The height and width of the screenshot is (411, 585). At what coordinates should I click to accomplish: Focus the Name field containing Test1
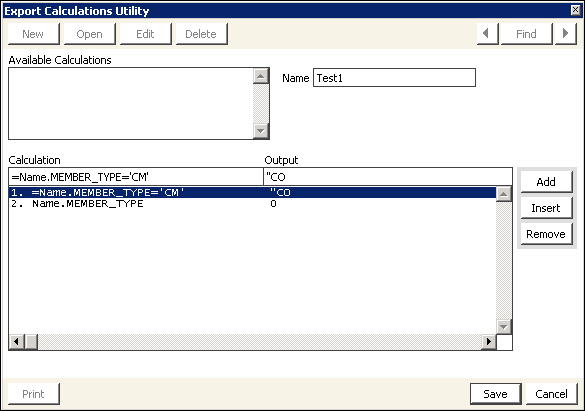(394, 78)
